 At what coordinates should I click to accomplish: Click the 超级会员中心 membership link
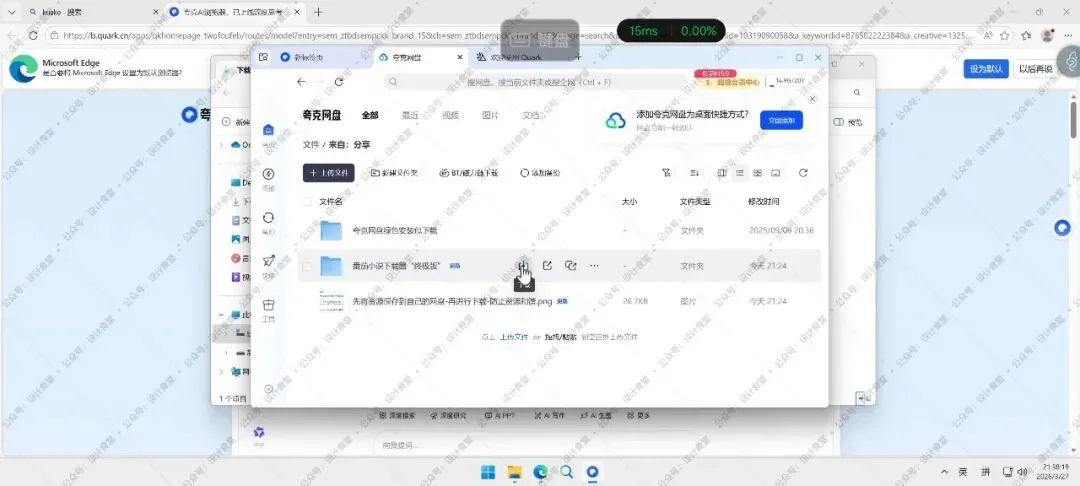(x=733, y=82)
